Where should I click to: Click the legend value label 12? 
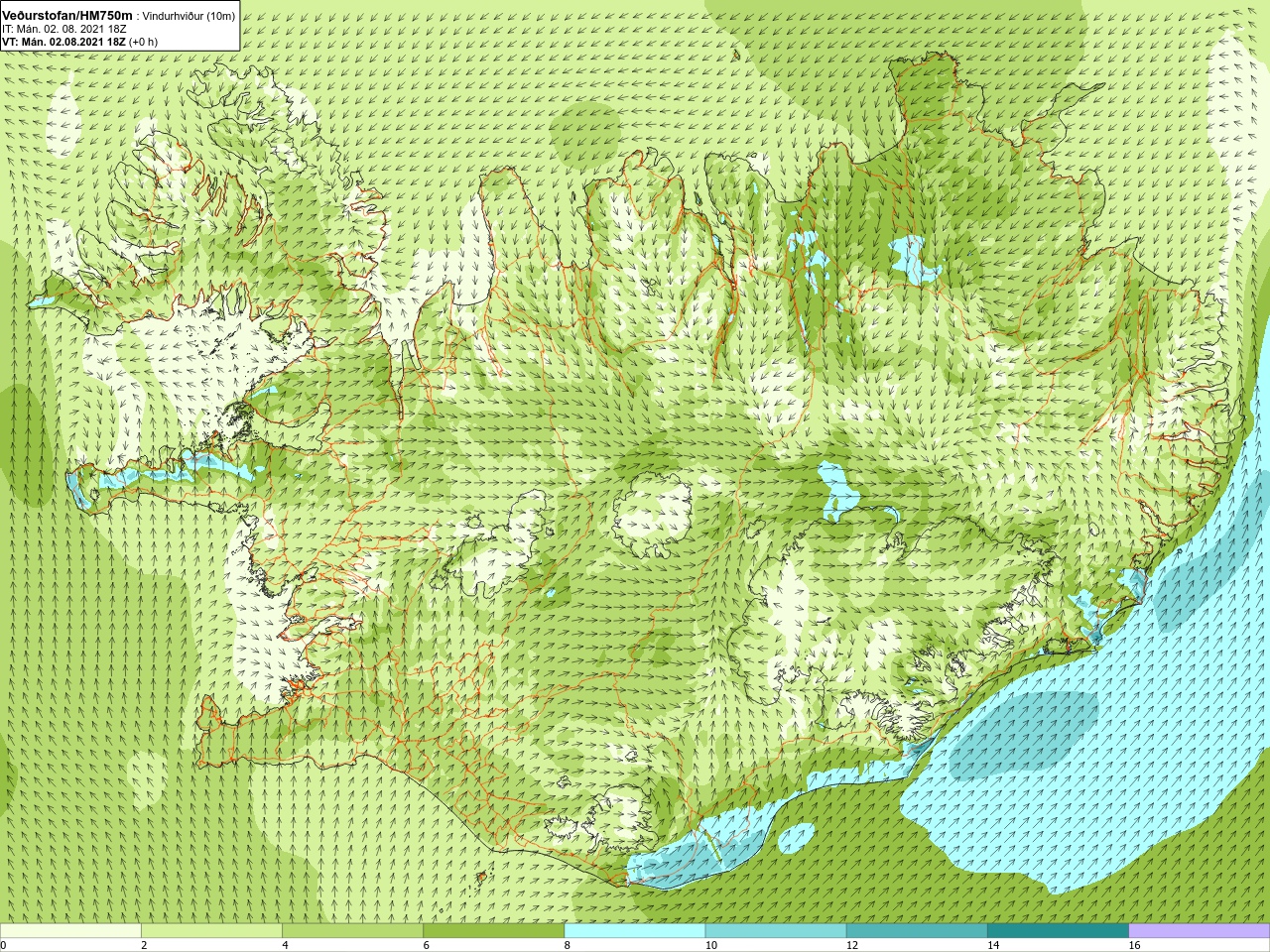(852, 945)
